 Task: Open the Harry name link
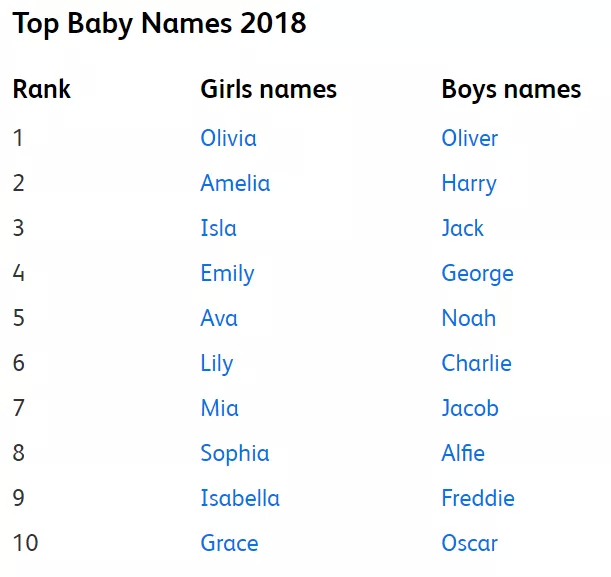pos(468,184)
